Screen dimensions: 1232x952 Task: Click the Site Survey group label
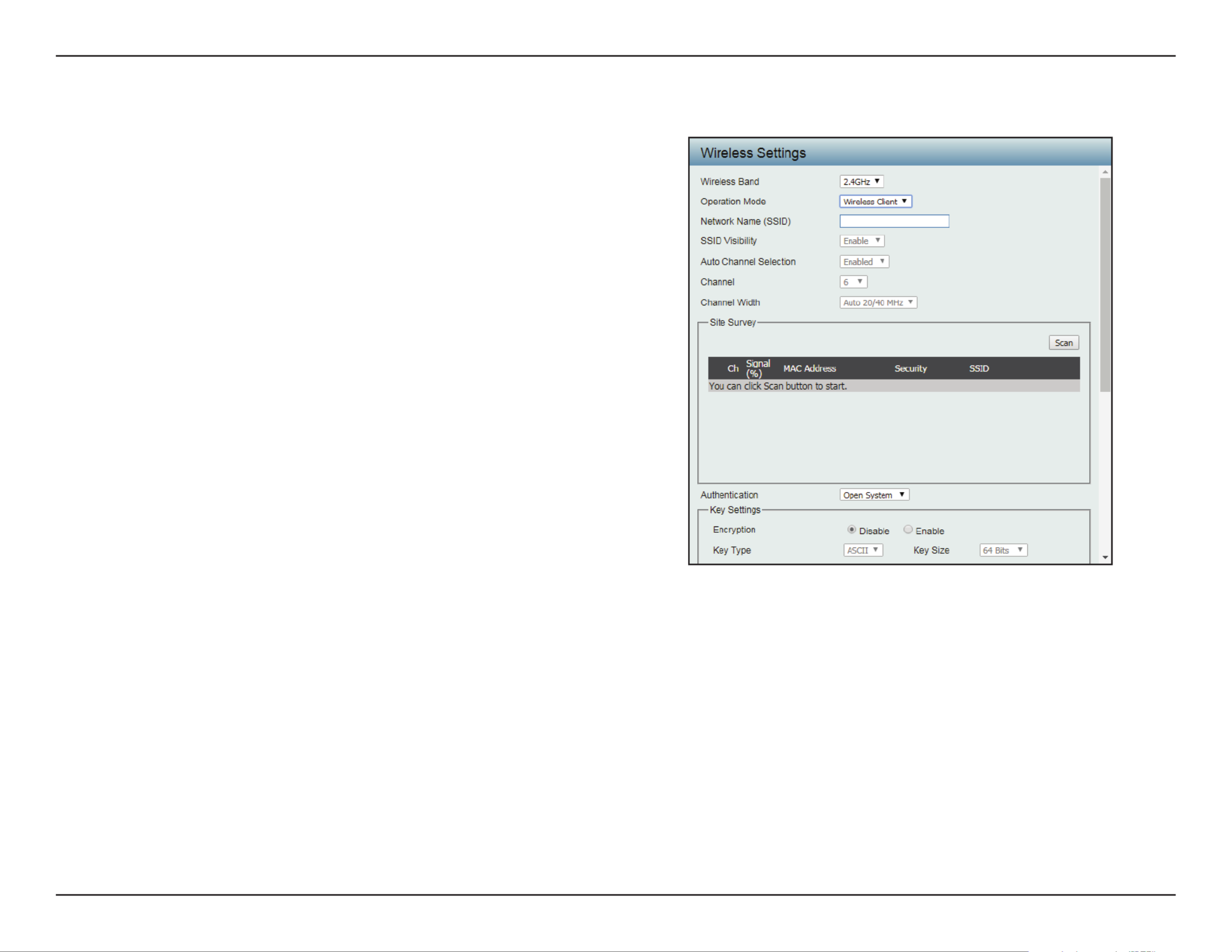[732, 322]
